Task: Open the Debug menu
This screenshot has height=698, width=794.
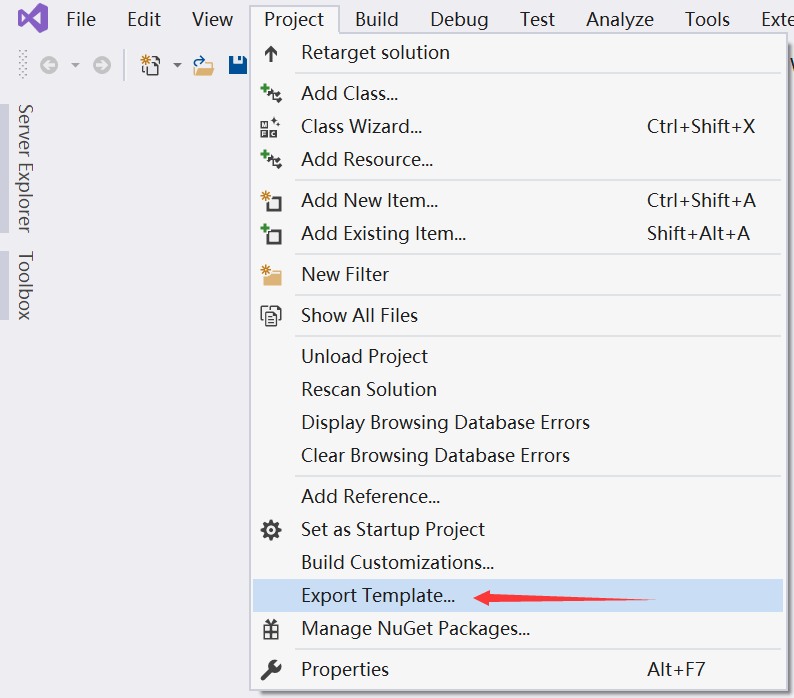Action: (x=459, y=19)
